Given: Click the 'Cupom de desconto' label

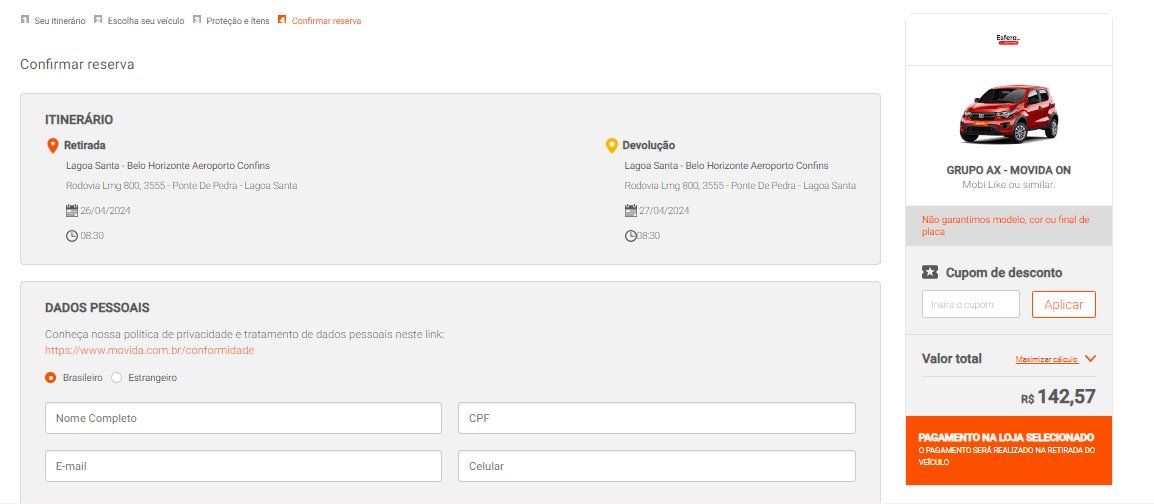Looking at the screenshot, I should [x=1004, y=273].
